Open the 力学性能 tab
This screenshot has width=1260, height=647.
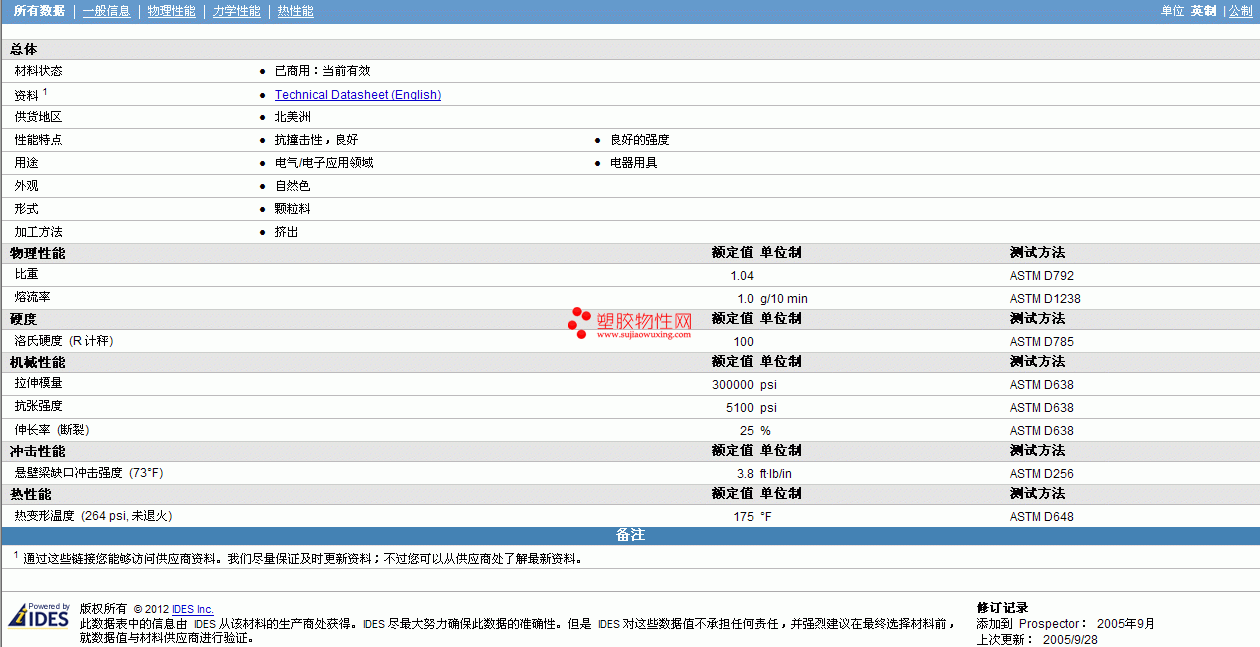(x=237, y=11)
